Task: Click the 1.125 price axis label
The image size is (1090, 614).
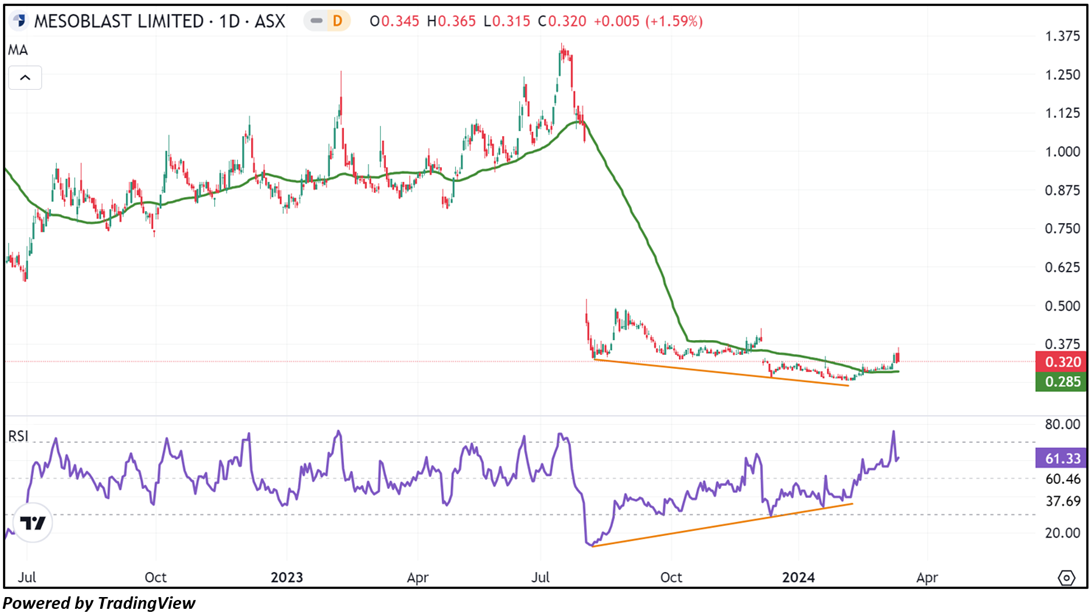Action: pyautogui.click(x=1063, y=113)
